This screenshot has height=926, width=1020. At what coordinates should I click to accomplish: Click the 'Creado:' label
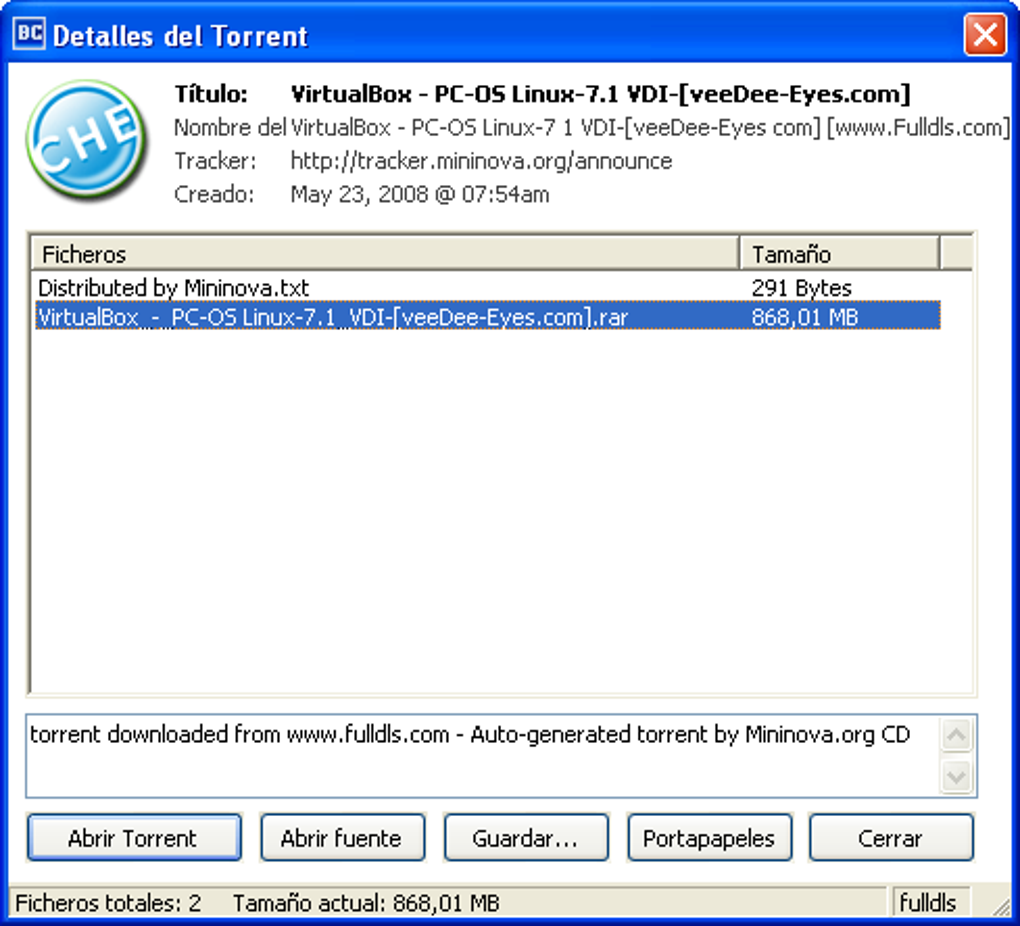coord(214,194)
